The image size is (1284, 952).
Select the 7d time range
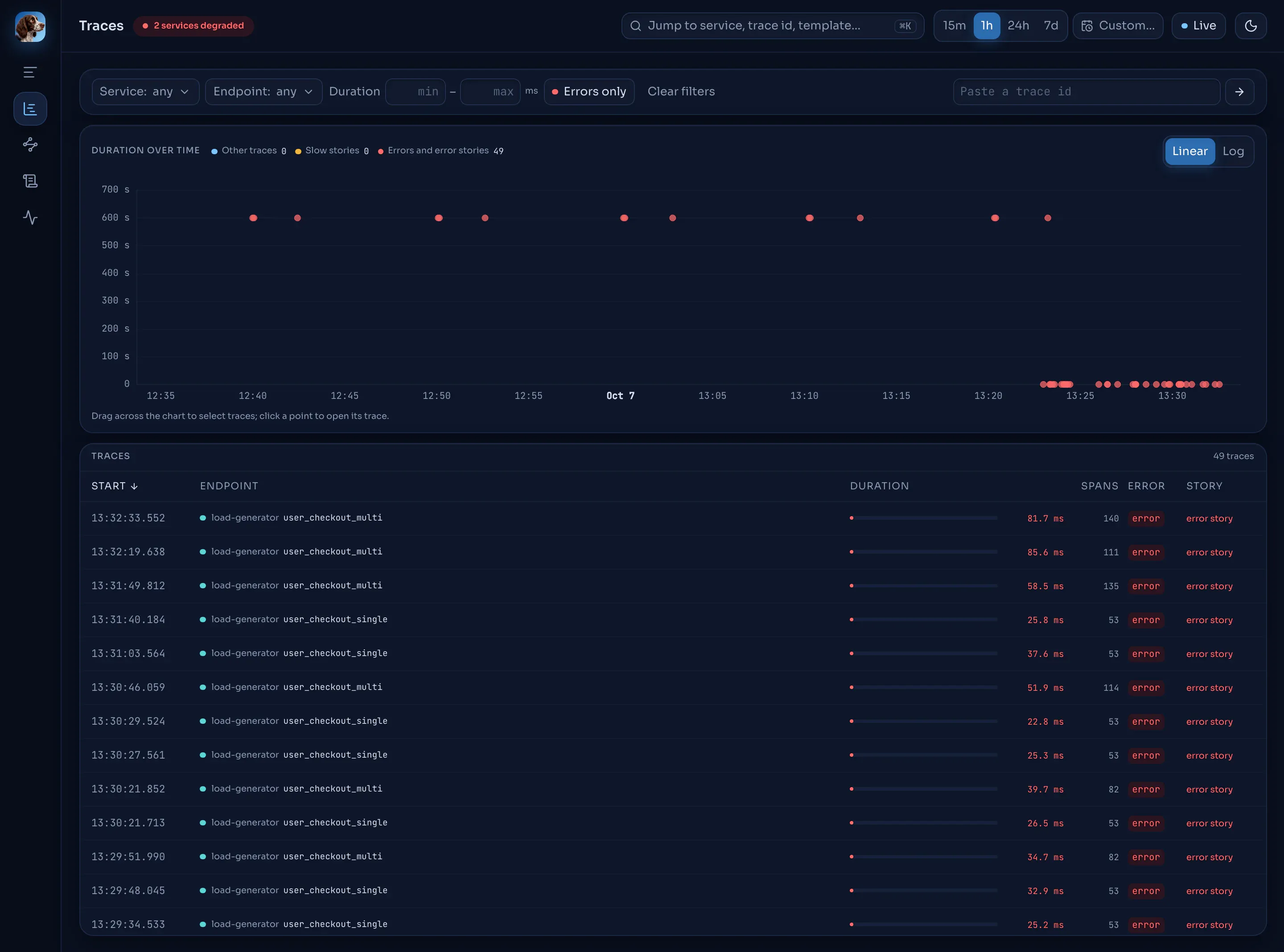tap(1050, 26)
